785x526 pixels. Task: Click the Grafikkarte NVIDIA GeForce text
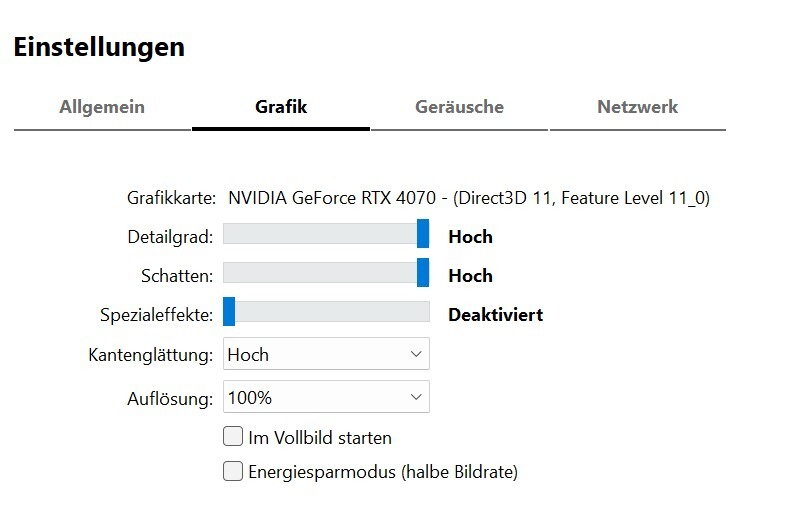[x=469, y=198]
